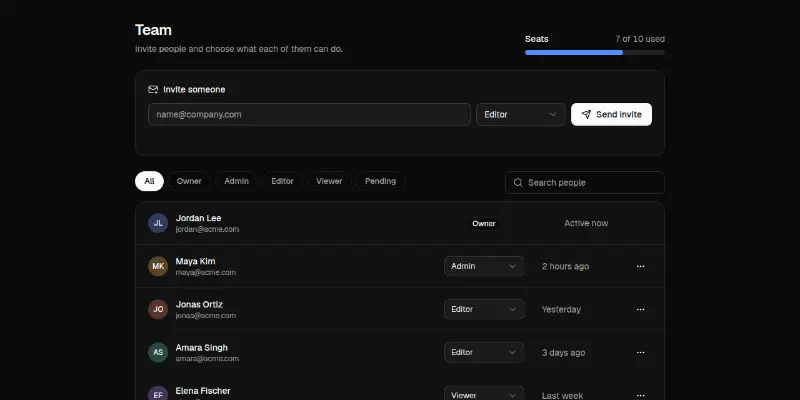Click the Owner badge on Jordan Lee's row
Screen dimensions: 800x400
(x=484, y=223)
